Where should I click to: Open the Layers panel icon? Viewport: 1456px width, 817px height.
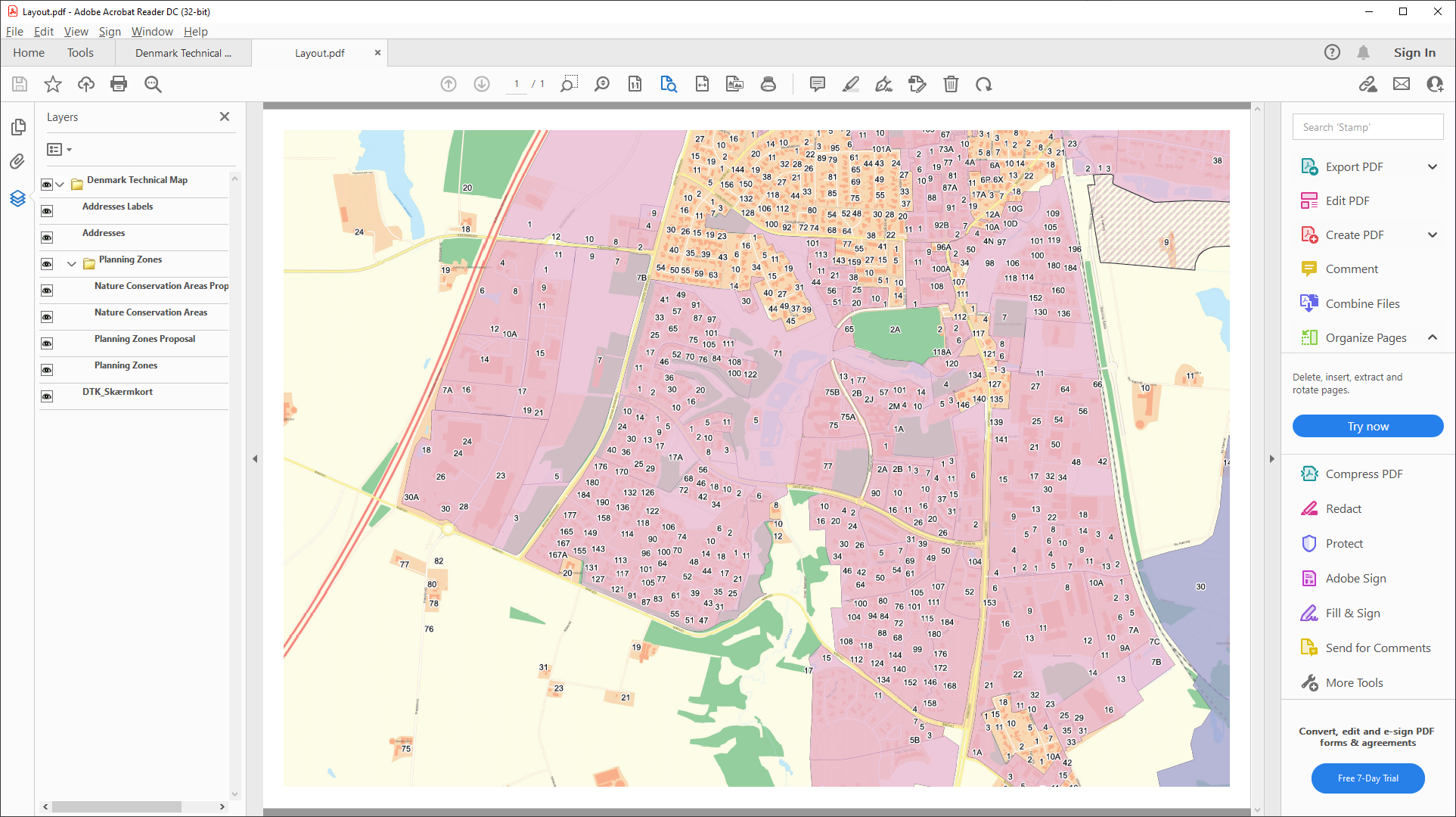17,198
